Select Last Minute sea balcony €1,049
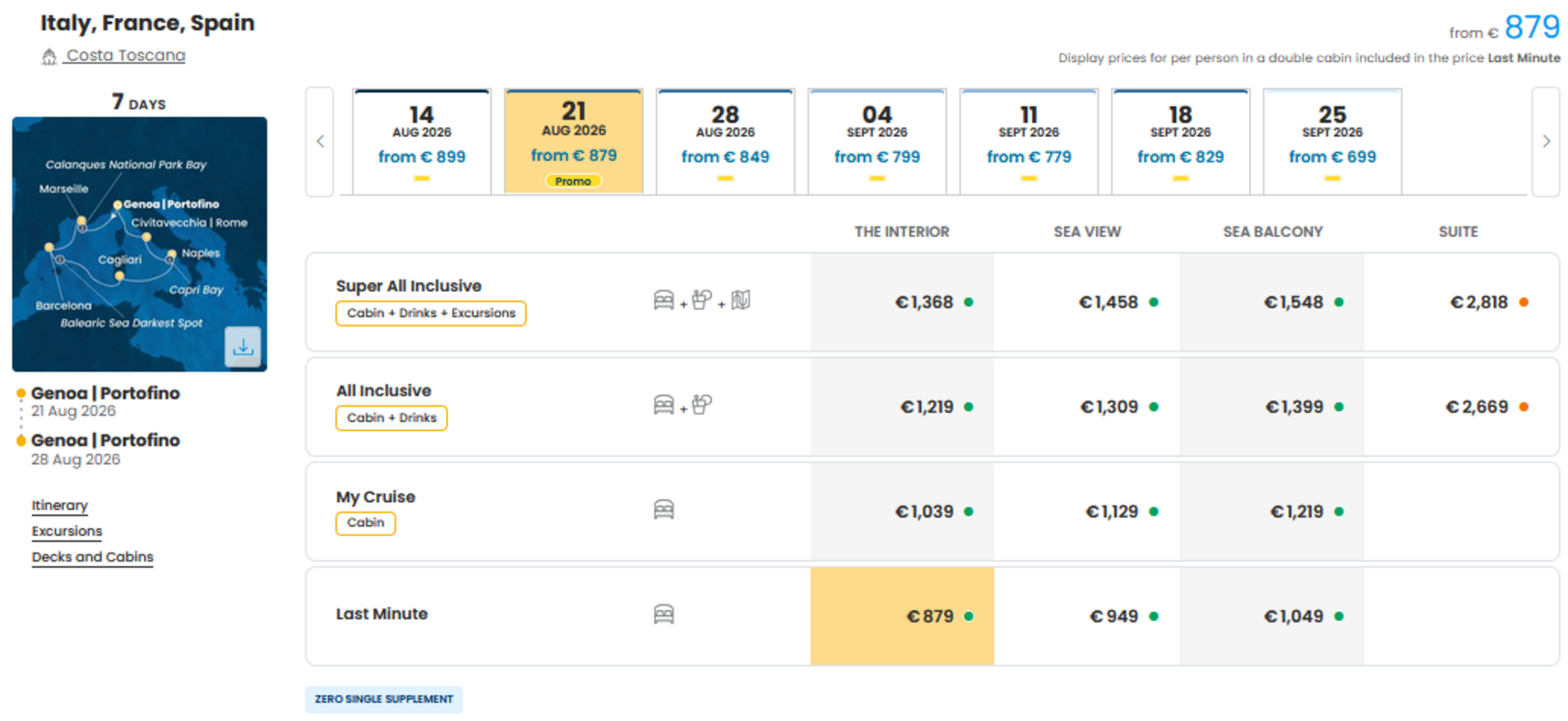 (x=1272, y=616)
